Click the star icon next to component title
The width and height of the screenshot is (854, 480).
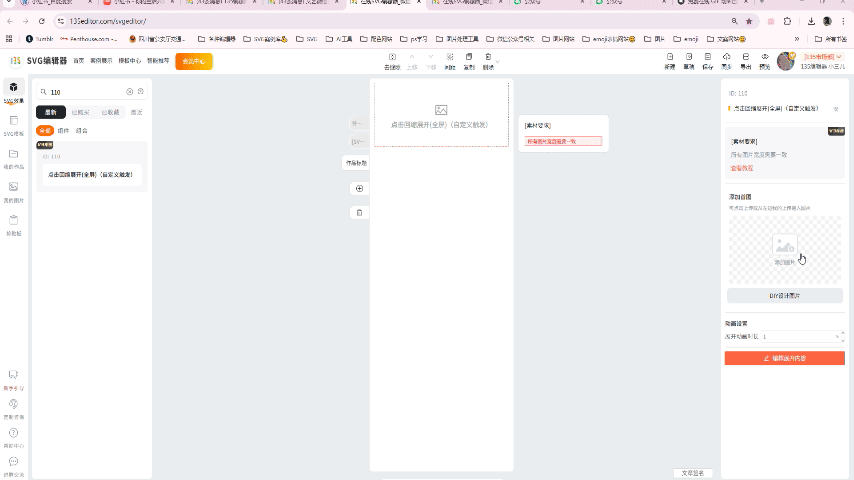pos(836,109)
